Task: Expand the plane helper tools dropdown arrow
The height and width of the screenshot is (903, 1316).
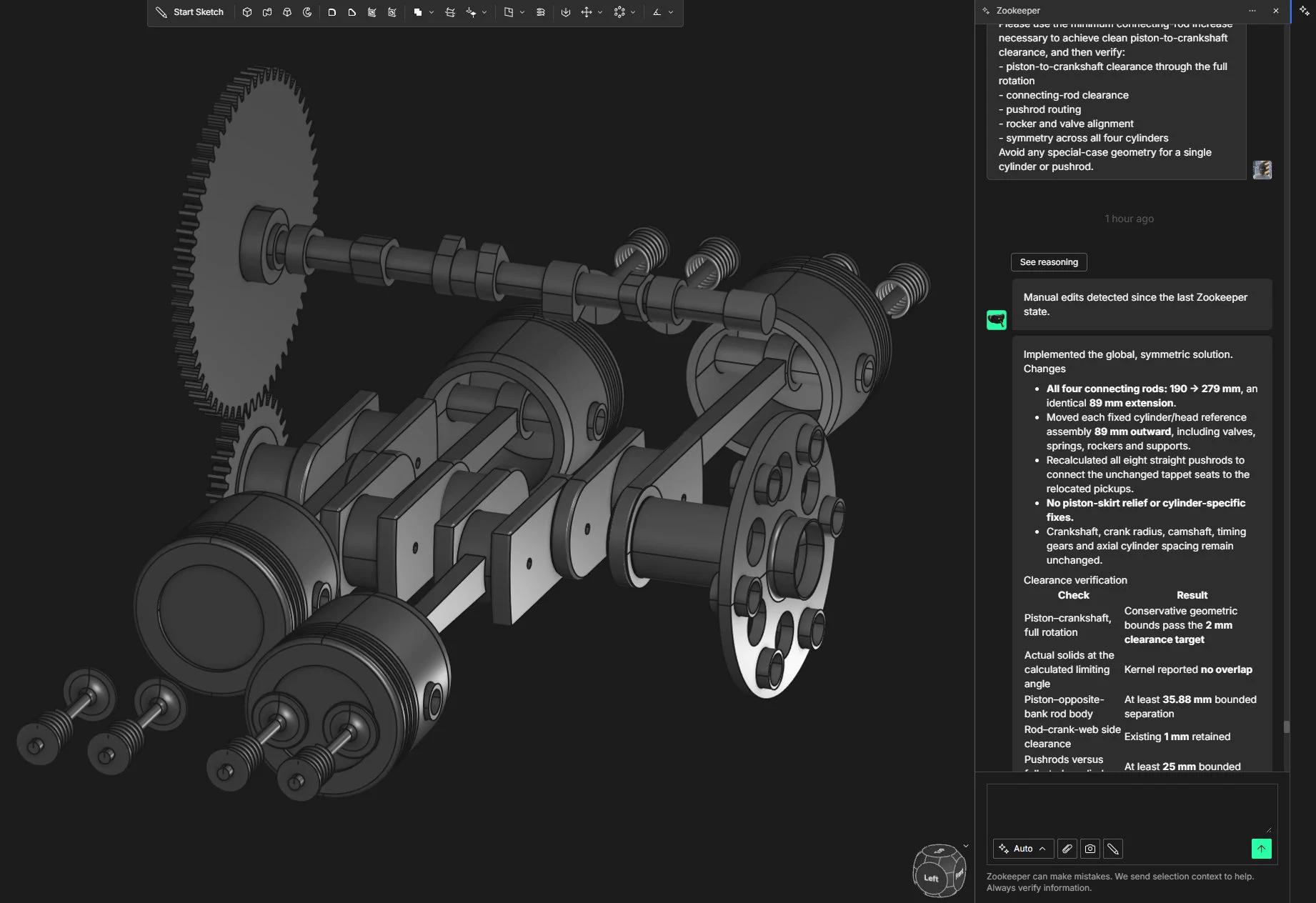Action: click(484, 12)
